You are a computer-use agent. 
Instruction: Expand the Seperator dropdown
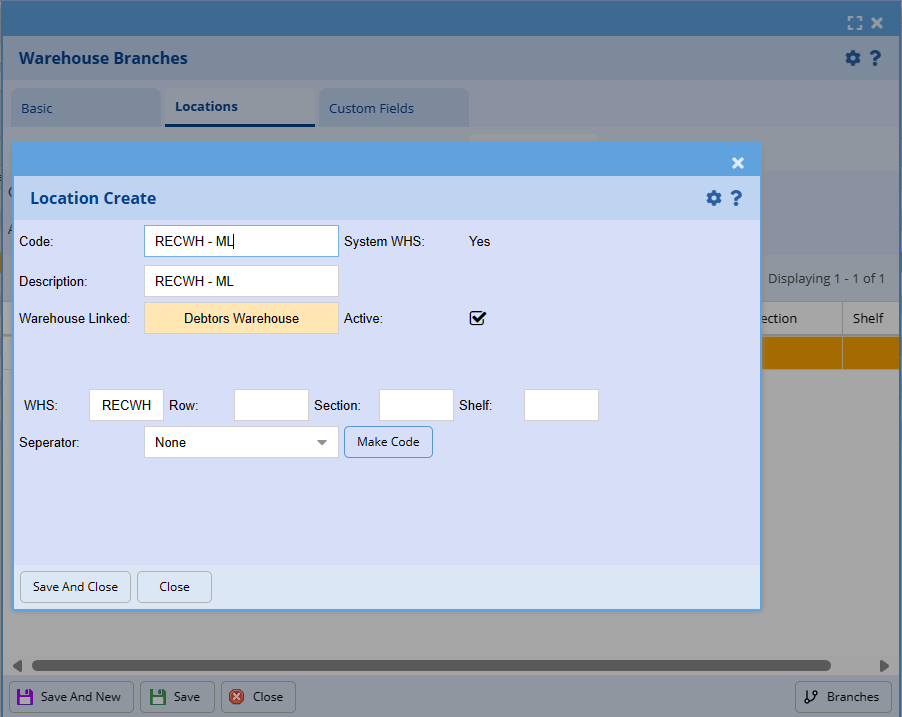[x=321, y=442]
